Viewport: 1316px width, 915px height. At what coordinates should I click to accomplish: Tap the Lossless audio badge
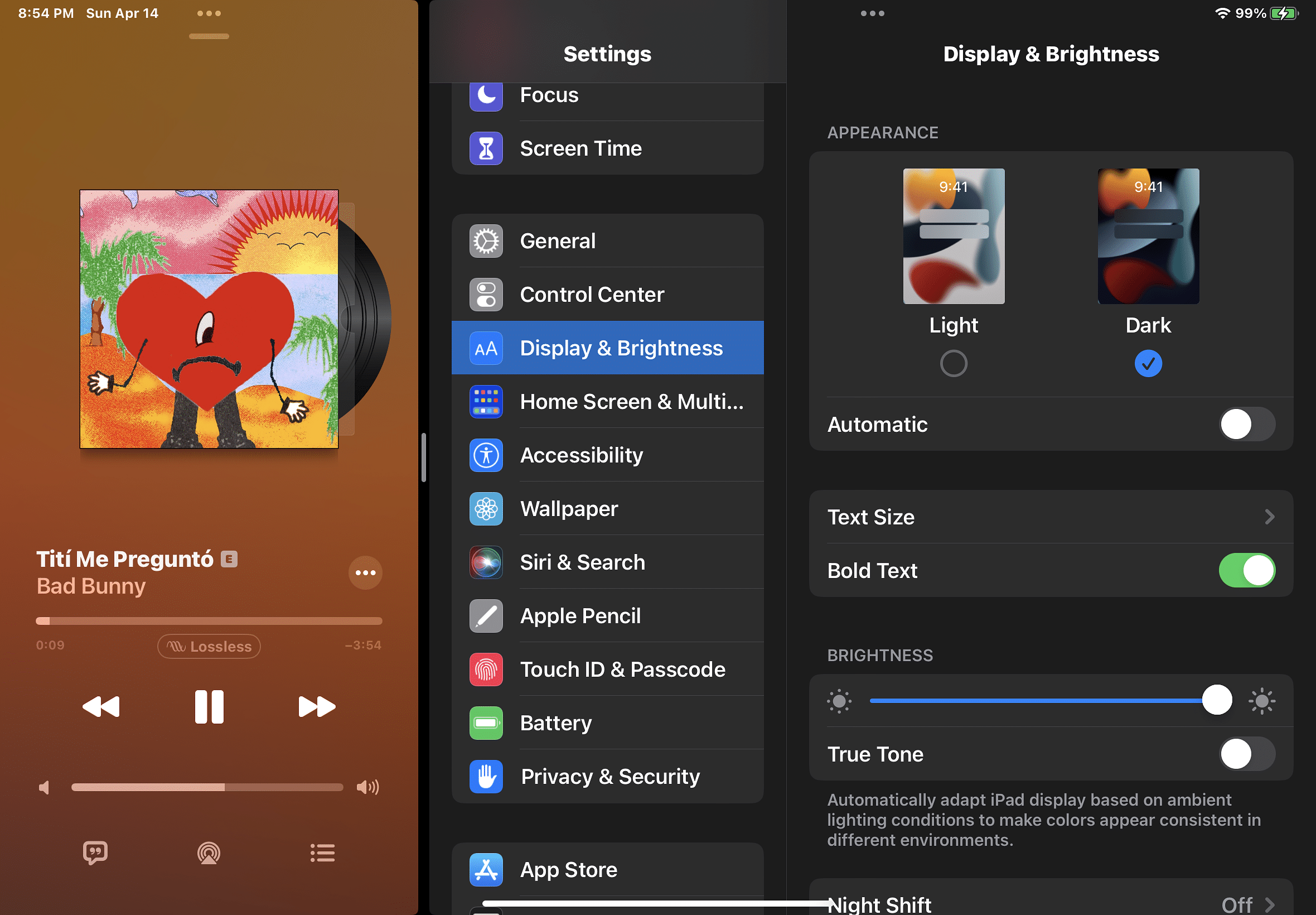click(x=209, y=646)
